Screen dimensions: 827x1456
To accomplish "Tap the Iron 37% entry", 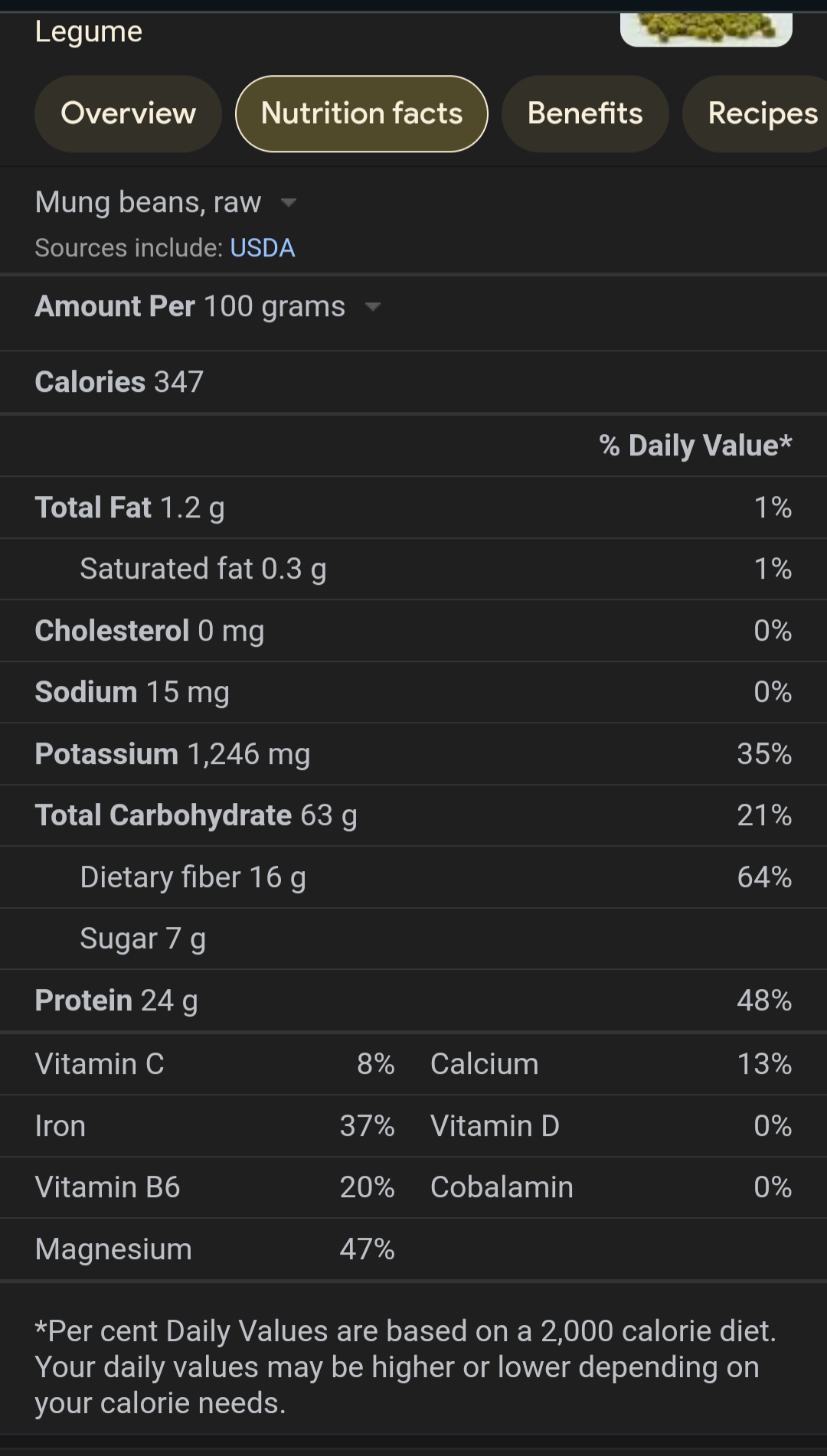I will point(214,1126).
